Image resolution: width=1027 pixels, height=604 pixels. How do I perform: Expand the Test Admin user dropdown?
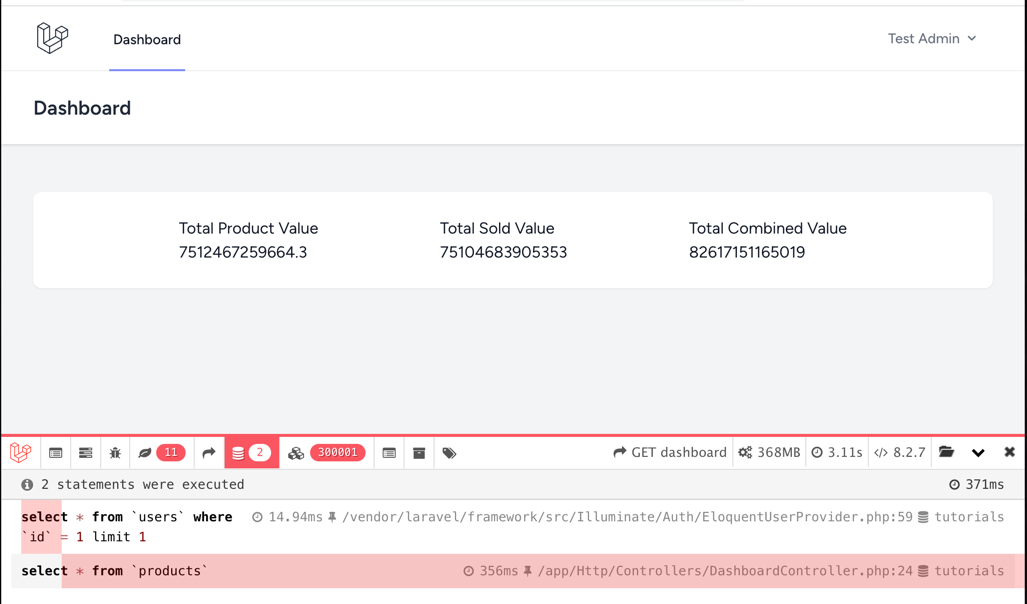point(931,39)
